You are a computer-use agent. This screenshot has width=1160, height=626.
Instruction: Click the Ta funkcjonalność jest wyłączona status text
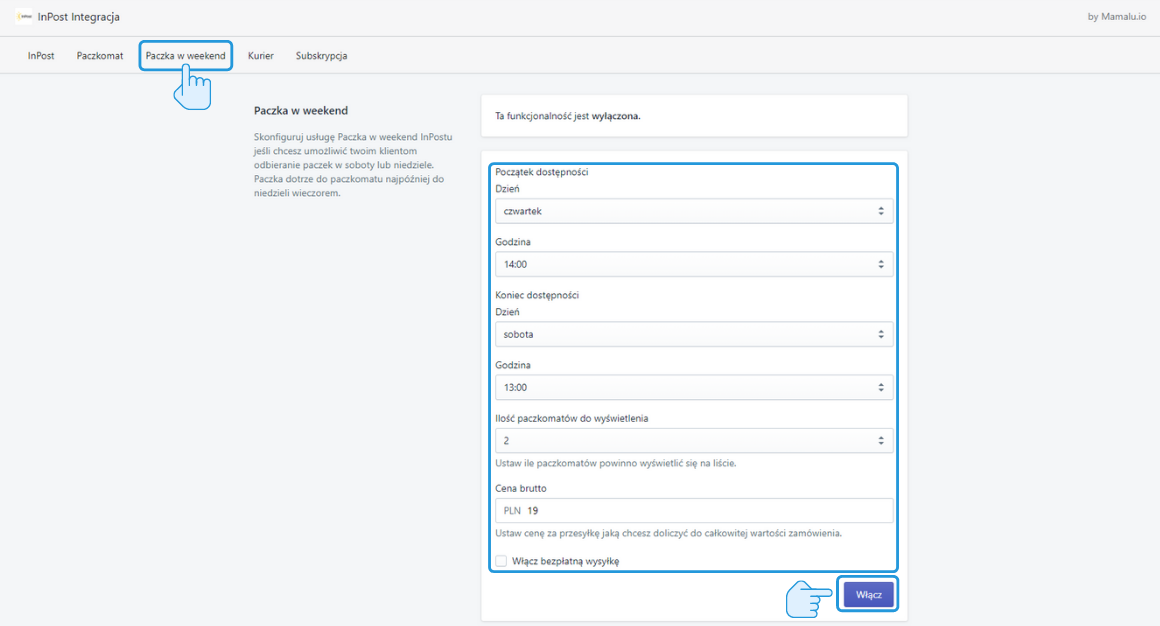pos(567,116)
